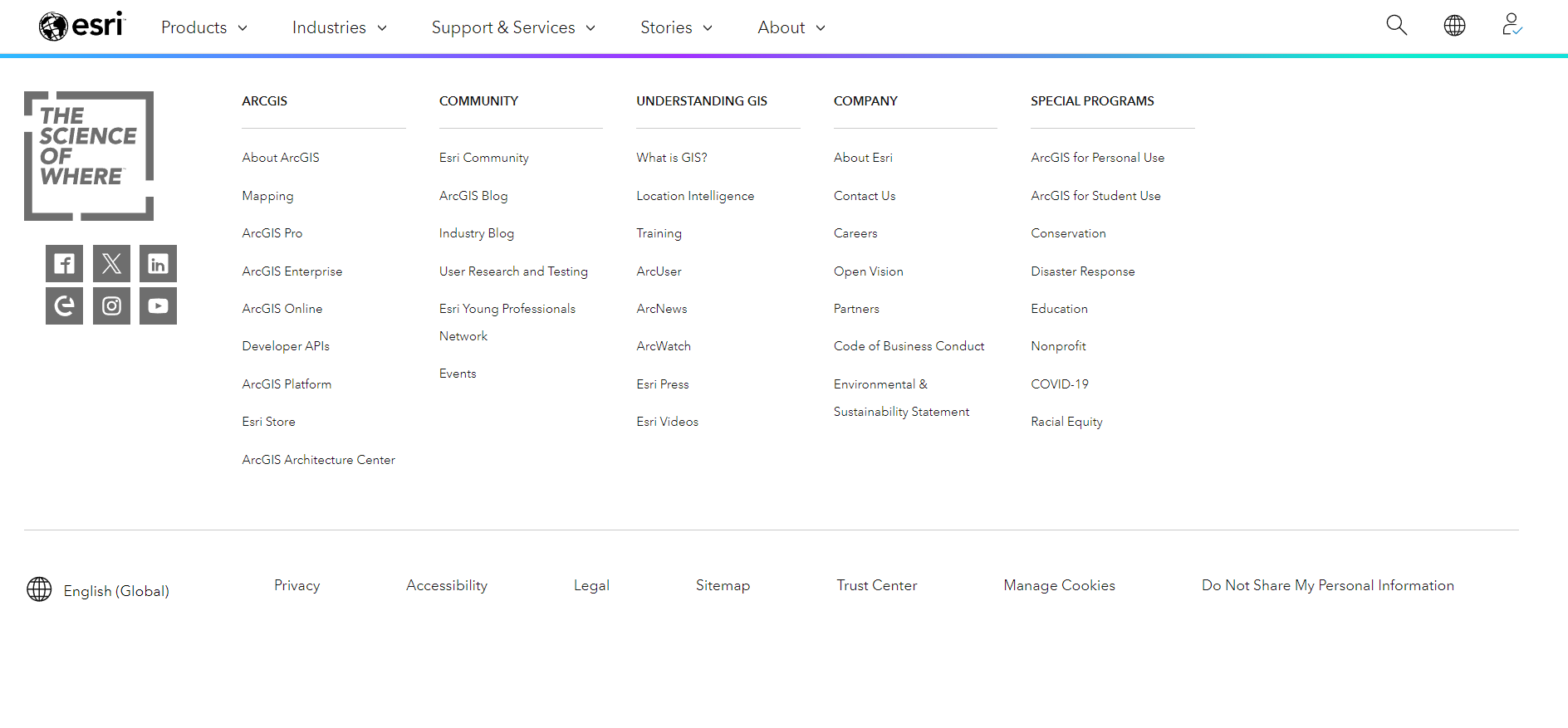Viewport: 1568px width, 728px height.
Task: Open ArcGIS Platform link
Action: [287, 384]
